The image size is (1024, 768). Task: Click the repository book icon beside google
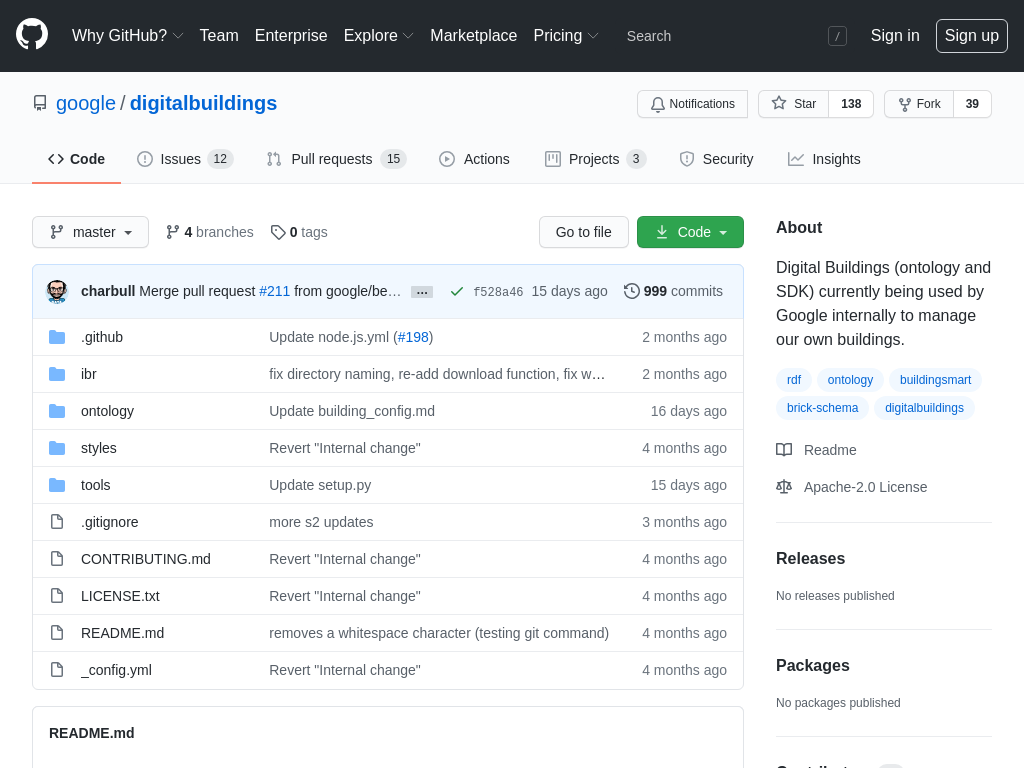[40, 103]
